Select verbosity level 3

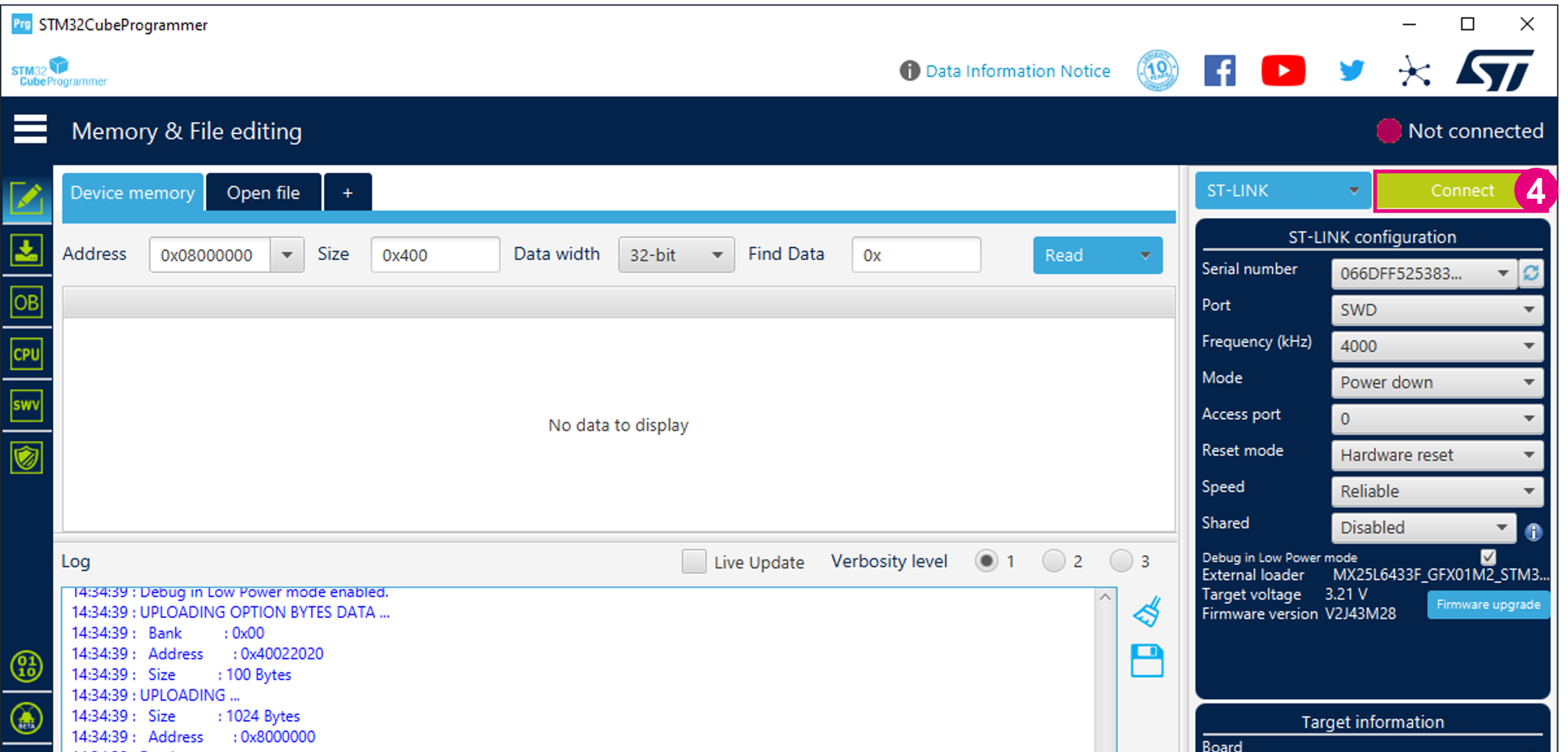tap(1121, 561)
